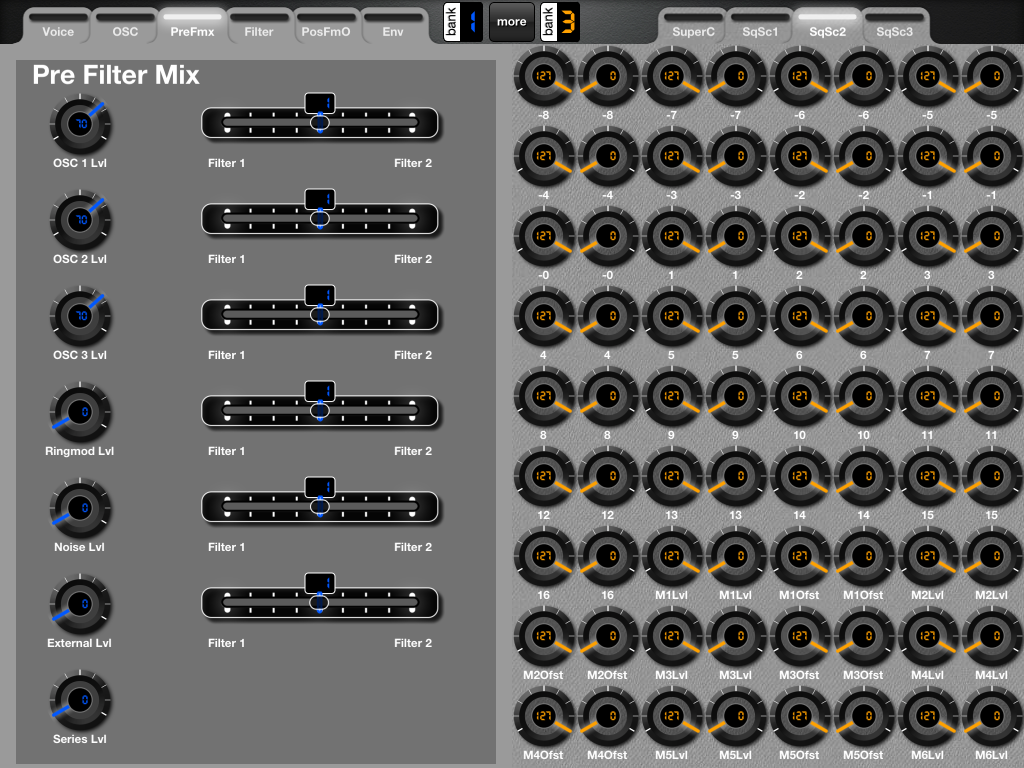Viewport: 1024px width, 768px height.
Task: Click the -5 knob showing 127
Action: click(927, 76)
